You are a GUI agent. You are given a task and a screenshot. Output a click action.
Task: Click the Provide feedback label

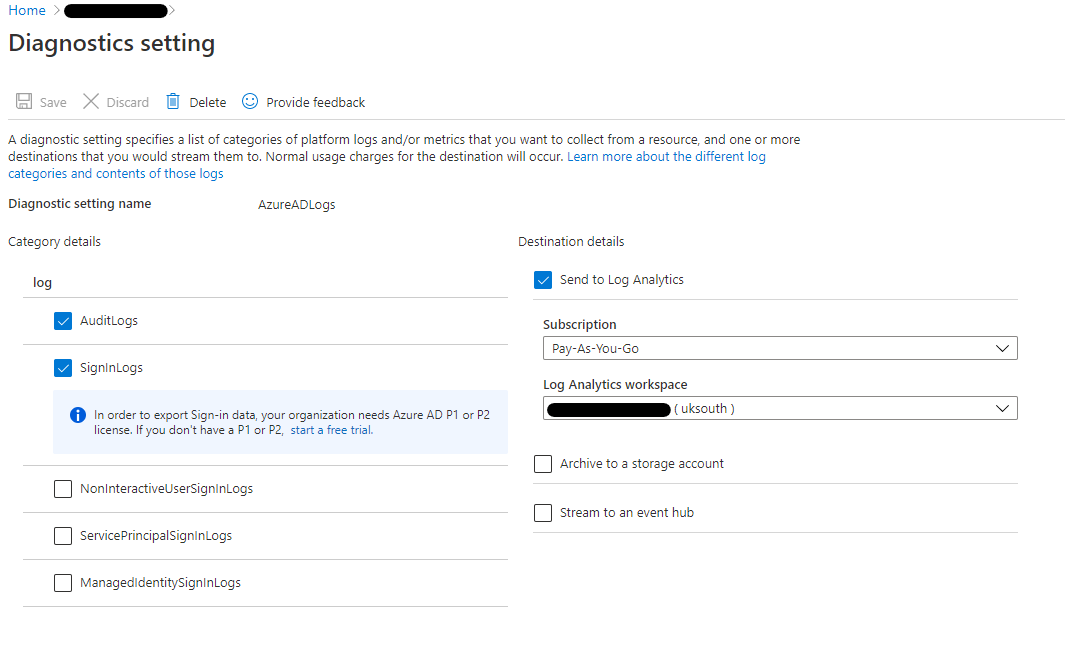(x=315, y=103)
